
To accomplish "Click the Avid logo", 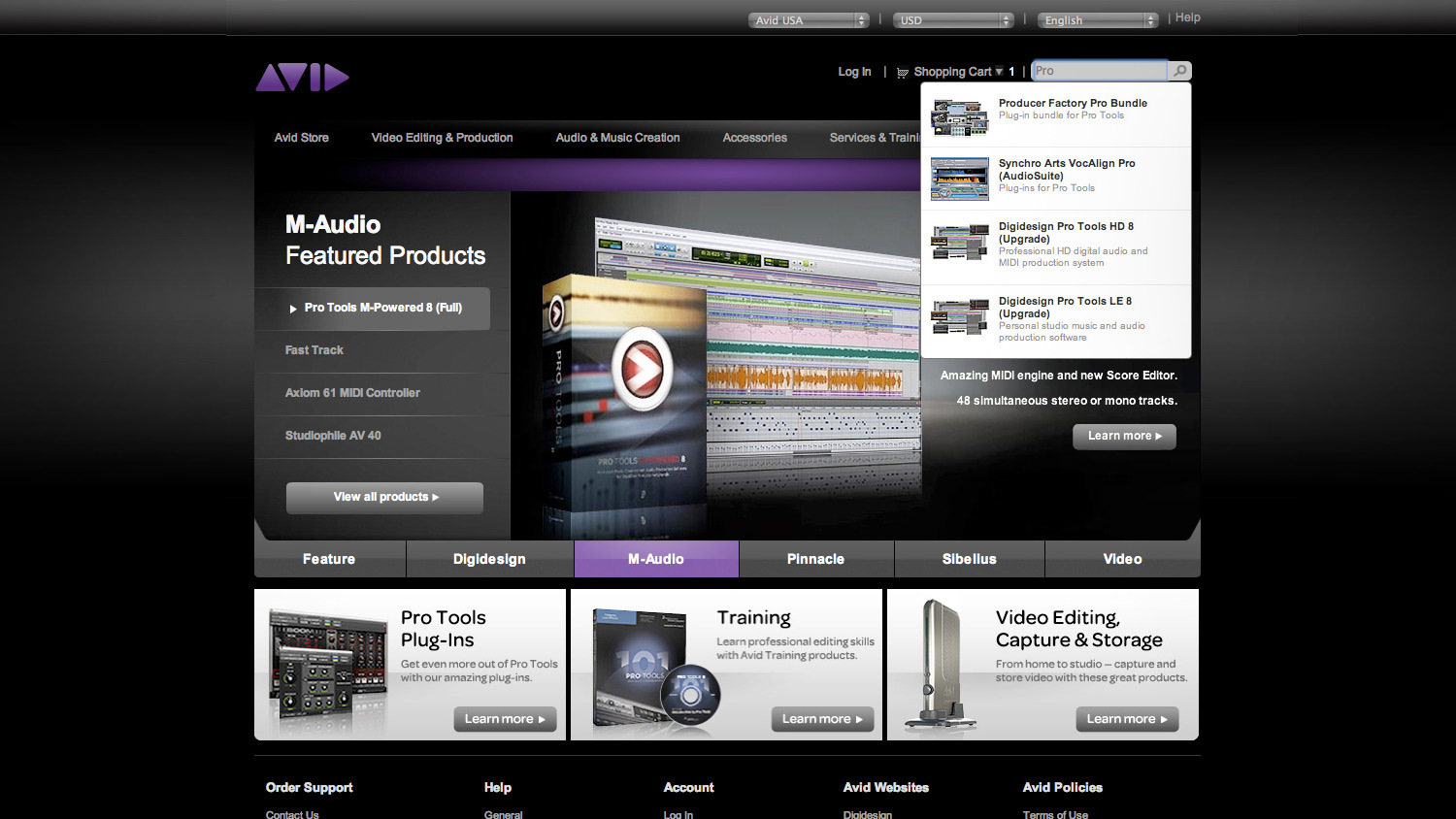I will tap(302, 78).
